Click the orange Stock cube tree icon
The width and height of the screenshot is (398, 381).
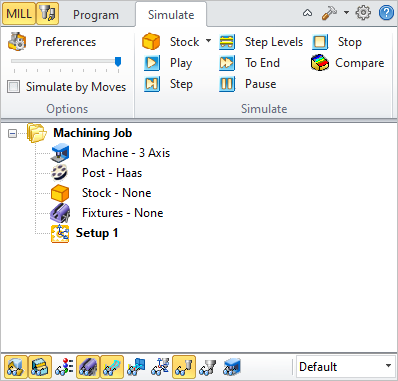point(60,193)
